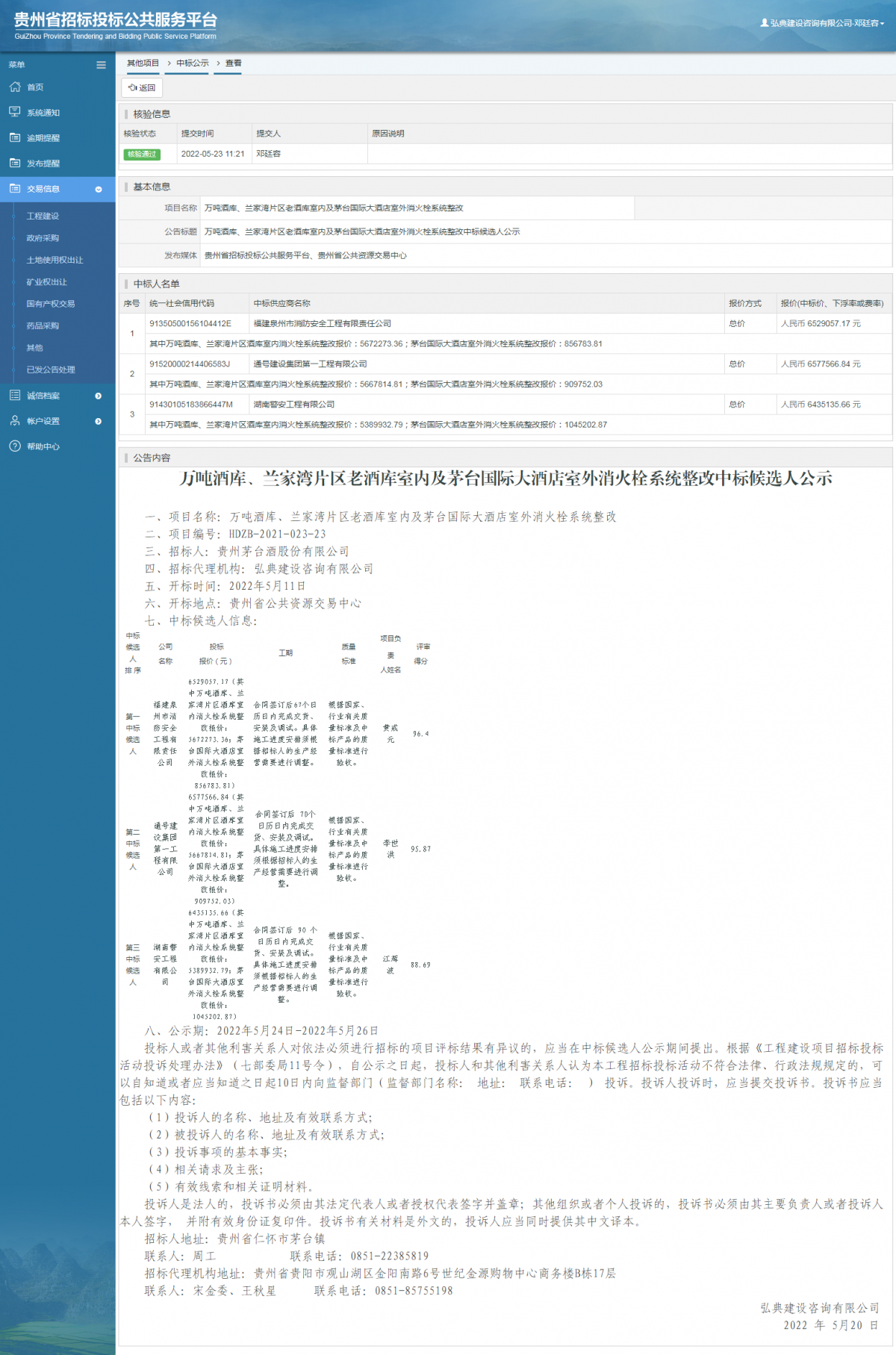The height and width of the screenshot is (1355, 896).
Task: Select 其他 submenu item
Action: pos(34,348)
